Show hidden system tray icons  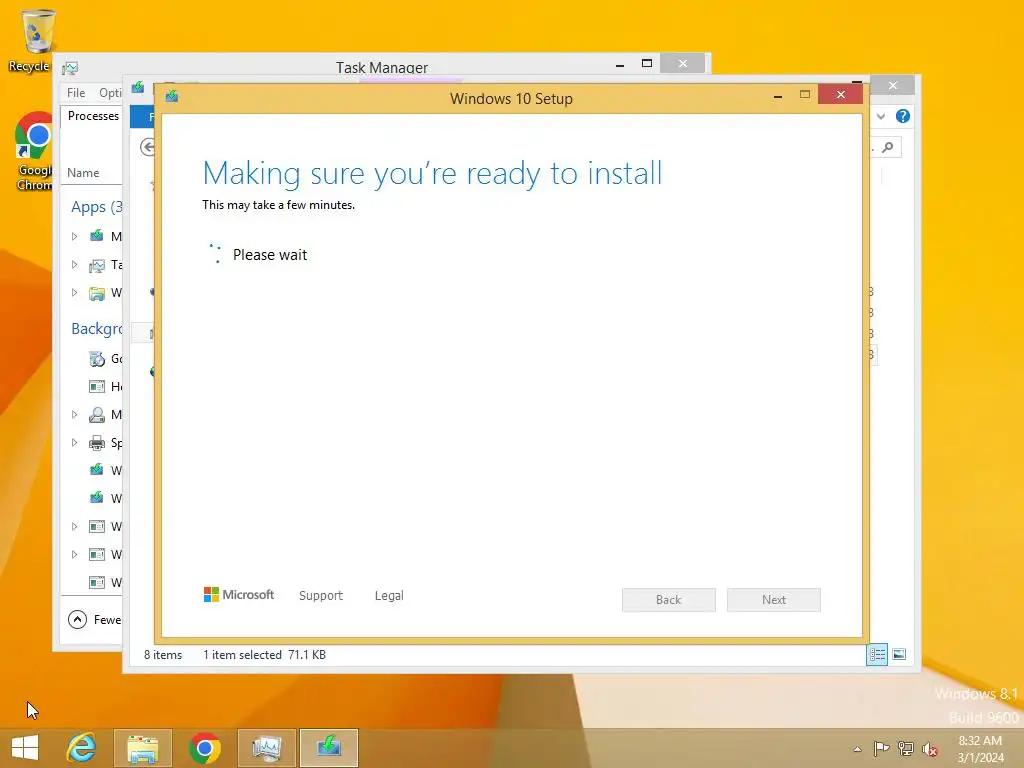pyautogui.click(x=857, y=749)
